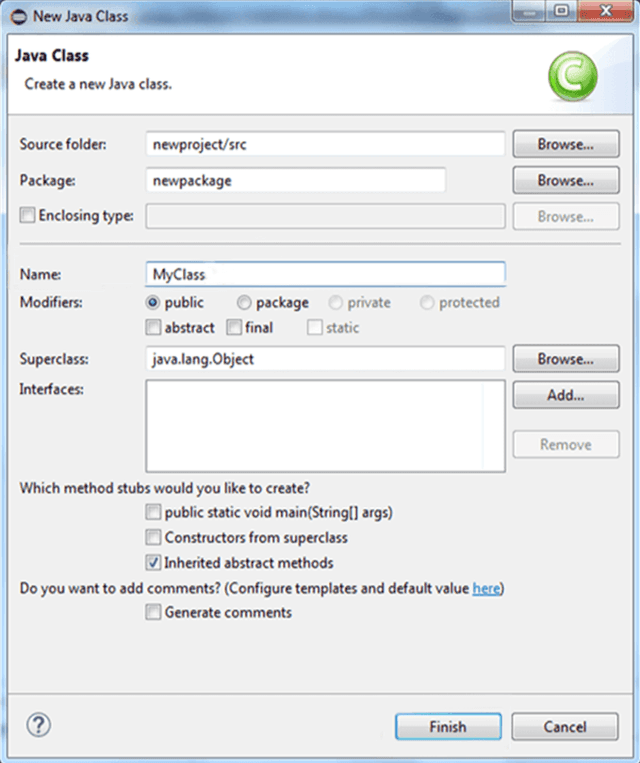Browse for the package
The image size is (640, 763).
tap(566, 181)
